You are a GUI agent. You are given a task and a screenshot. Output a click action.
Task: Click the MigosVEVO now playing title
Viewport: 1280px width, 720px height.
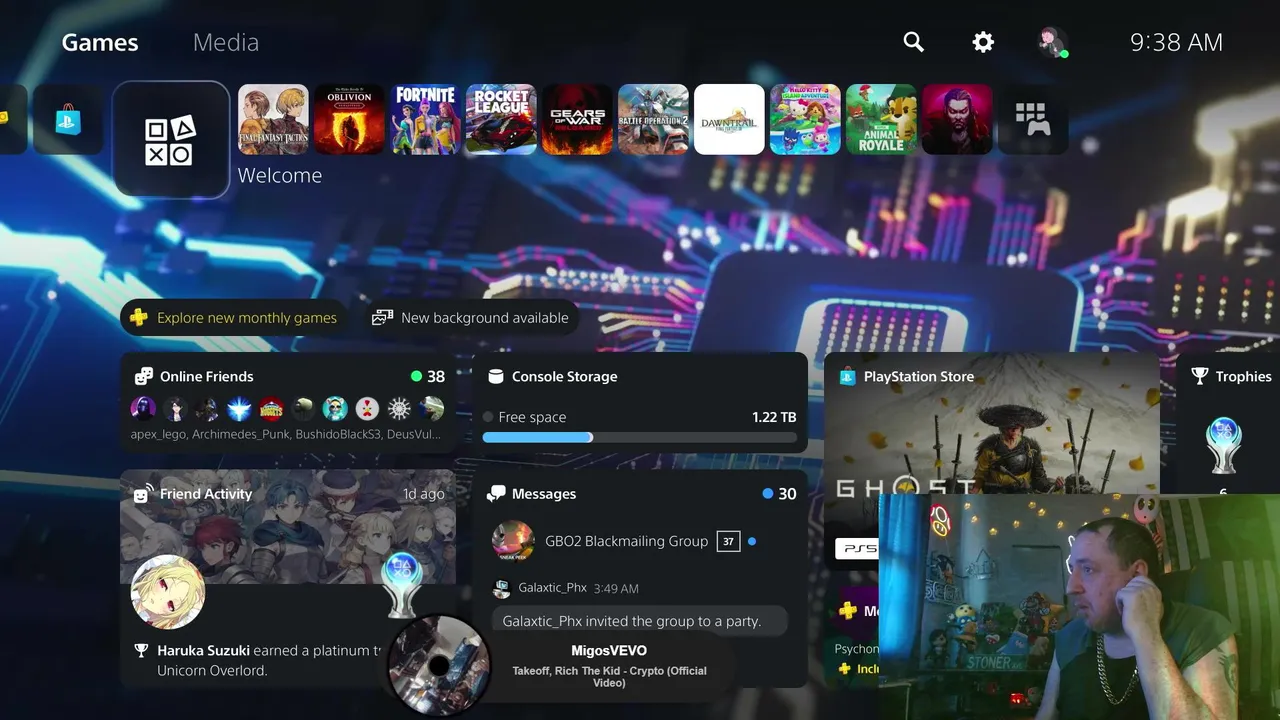609,651
